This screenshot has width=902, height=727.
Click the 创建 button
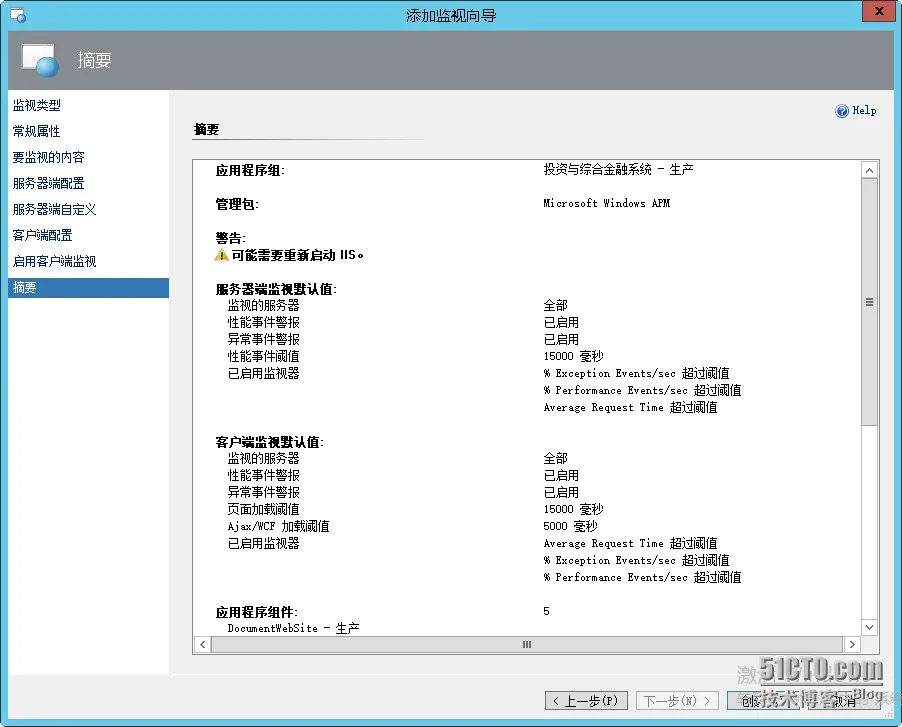(763, 701)
